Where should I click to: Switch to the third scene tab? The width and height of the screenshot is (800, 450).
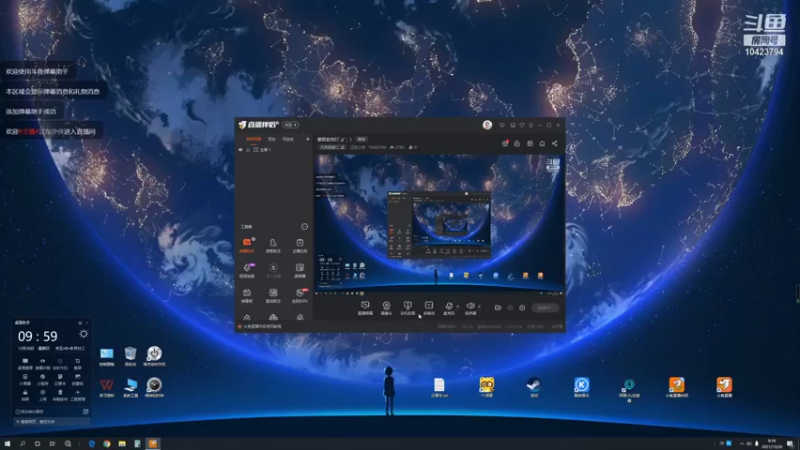coord(288,139)
